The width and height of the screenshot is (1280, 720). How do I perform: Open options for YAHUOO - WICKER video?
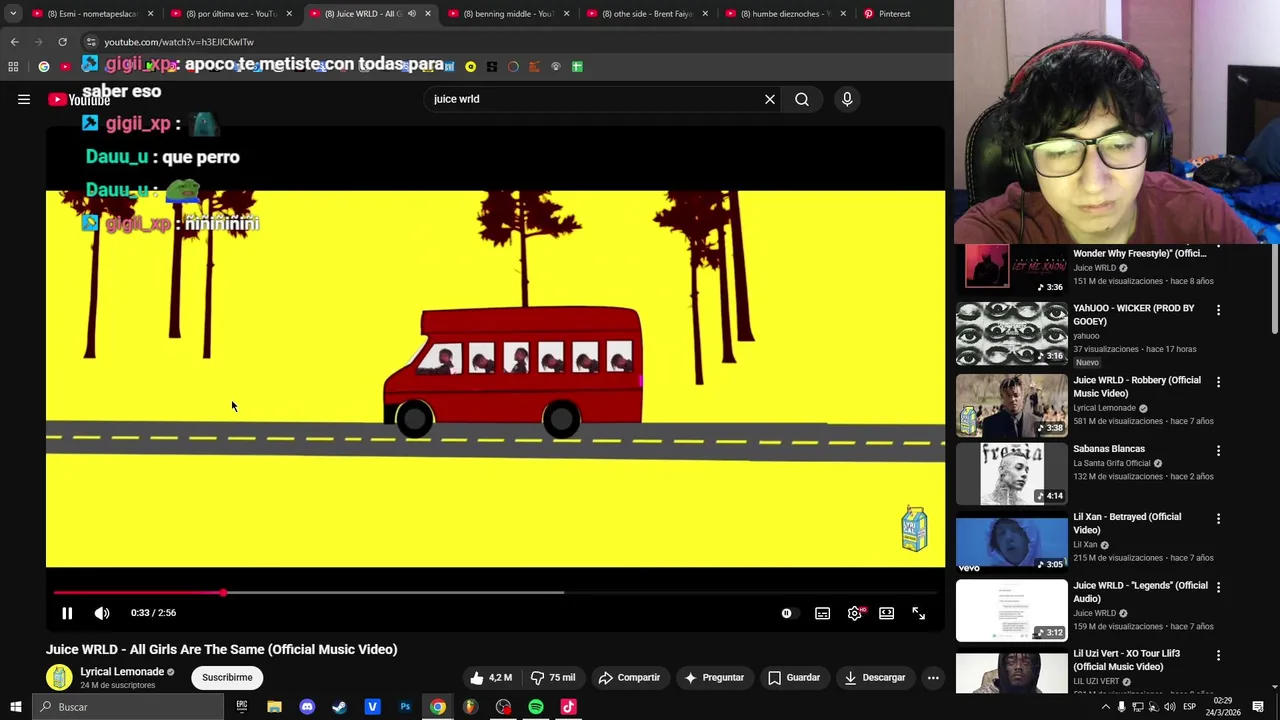pos(1218,310)
